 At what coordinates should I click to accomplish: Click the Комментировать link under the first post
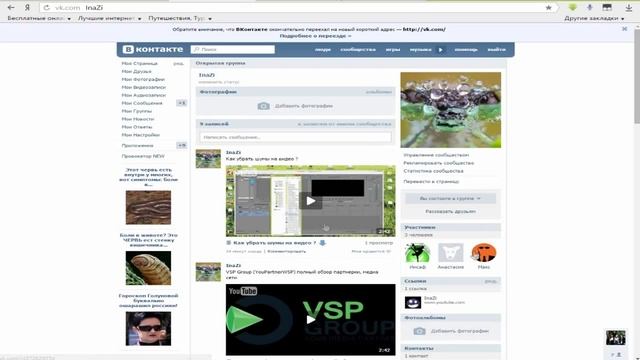287,251
